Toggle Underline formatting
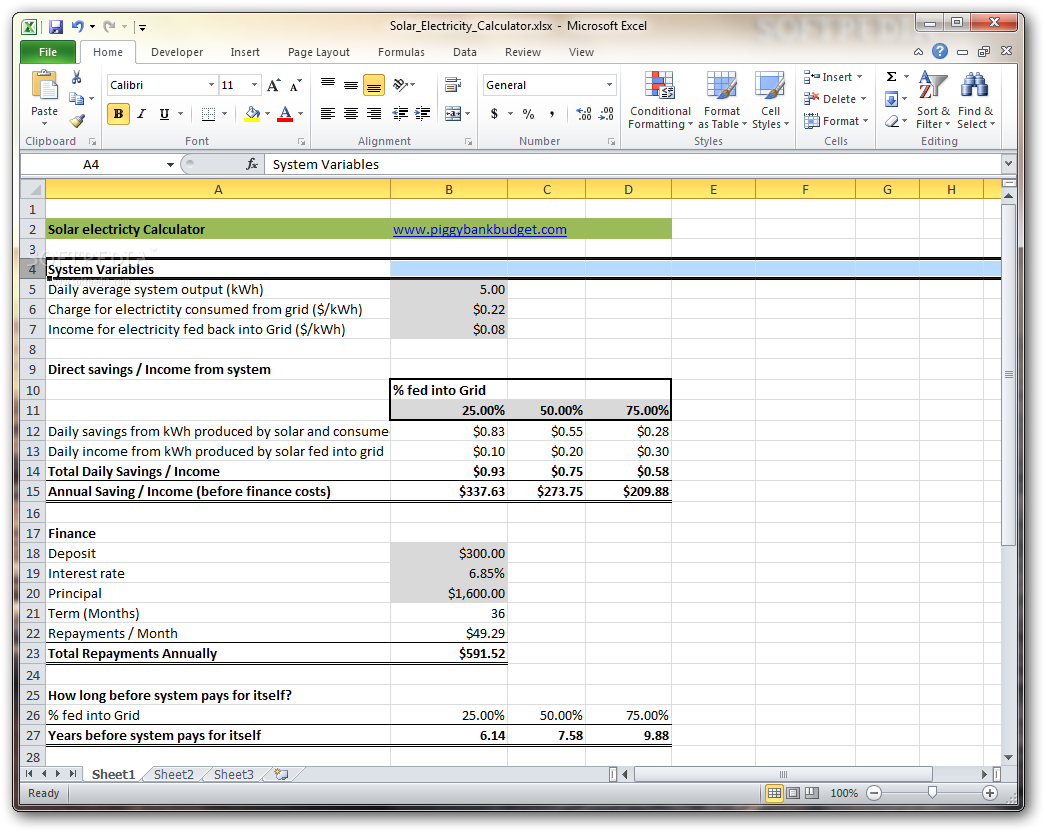This screenshot has width=1045, height=832. point(164,114)
